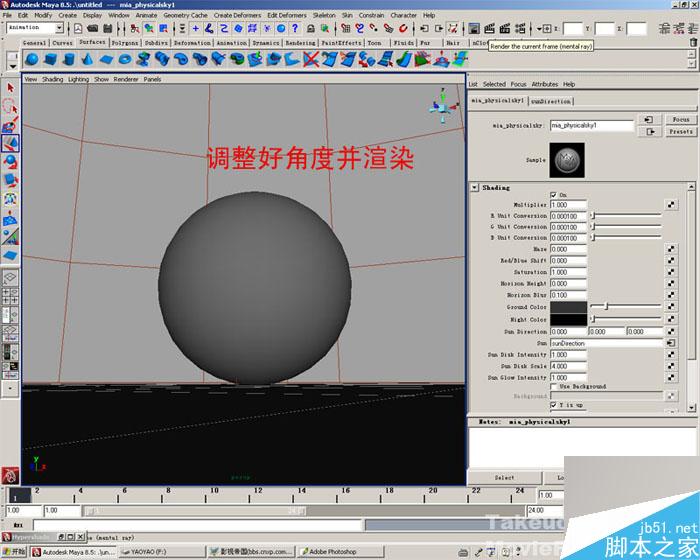Click the Night Color swatch
Viewport: 700px width, 560px height.
click(568, 320)
